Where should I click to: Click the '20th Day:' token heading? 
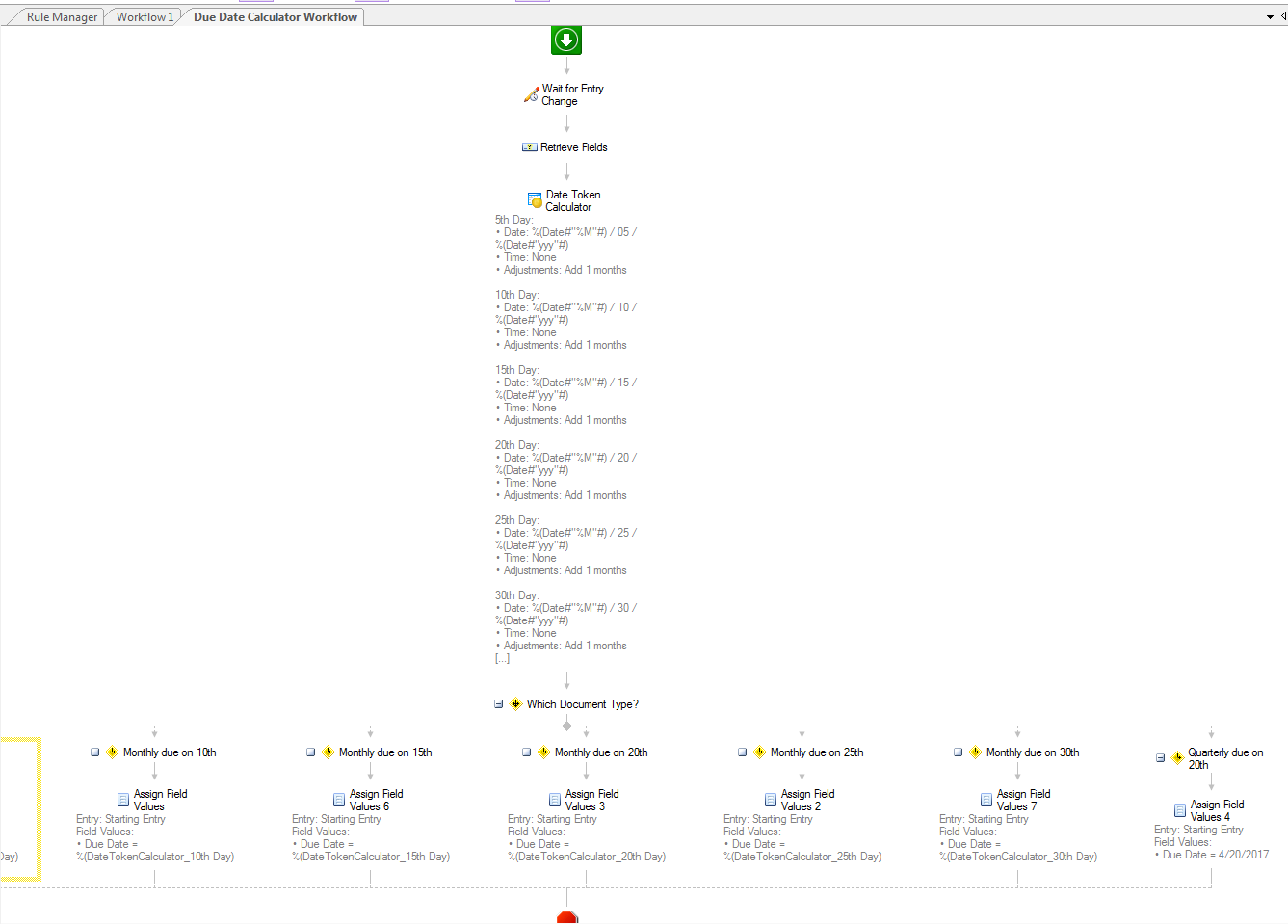coord(516,445)
